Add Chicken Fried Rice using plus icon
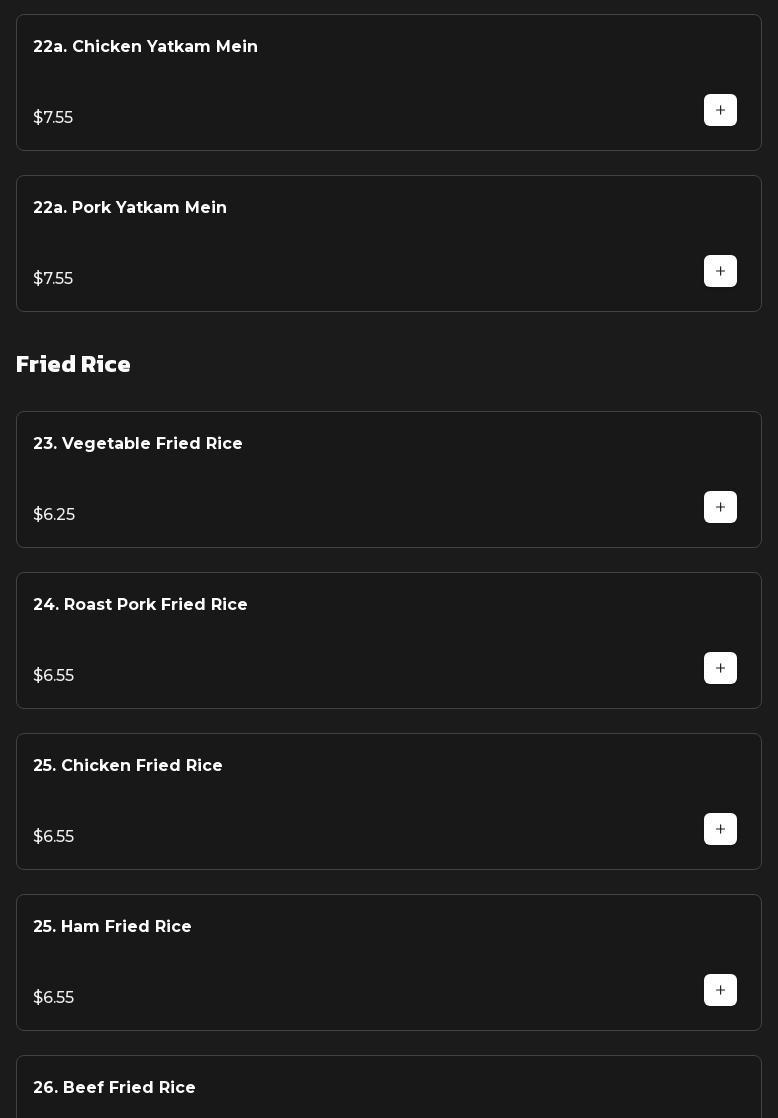The width and height of the screenshot is (778, 1118). [x=720, y=829]
